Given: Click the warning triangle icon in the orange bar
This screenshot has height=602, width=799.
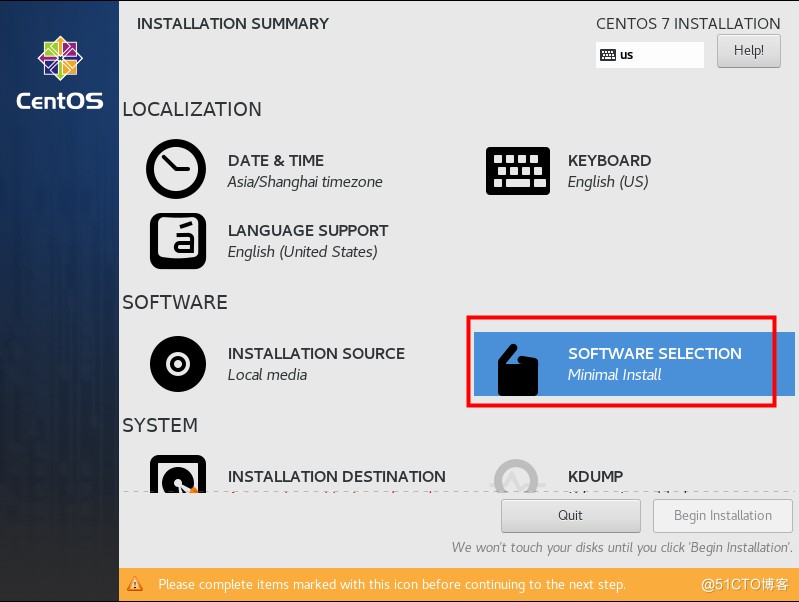Looking at the screenshot, I should (x=135, y=584).
